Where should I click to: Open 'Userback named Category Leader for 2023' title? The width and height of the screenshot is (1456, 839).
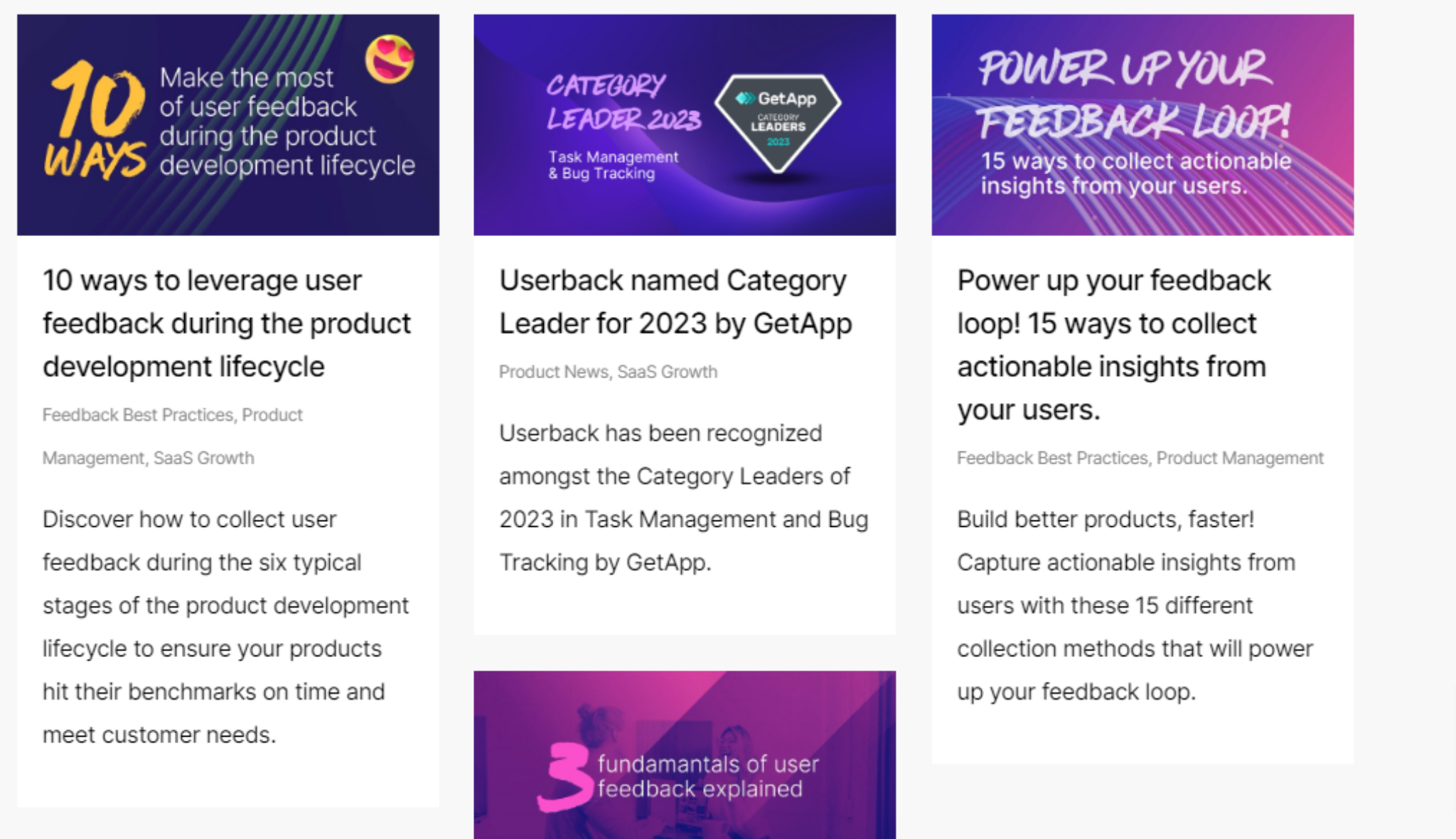click(x=675, y=302)
